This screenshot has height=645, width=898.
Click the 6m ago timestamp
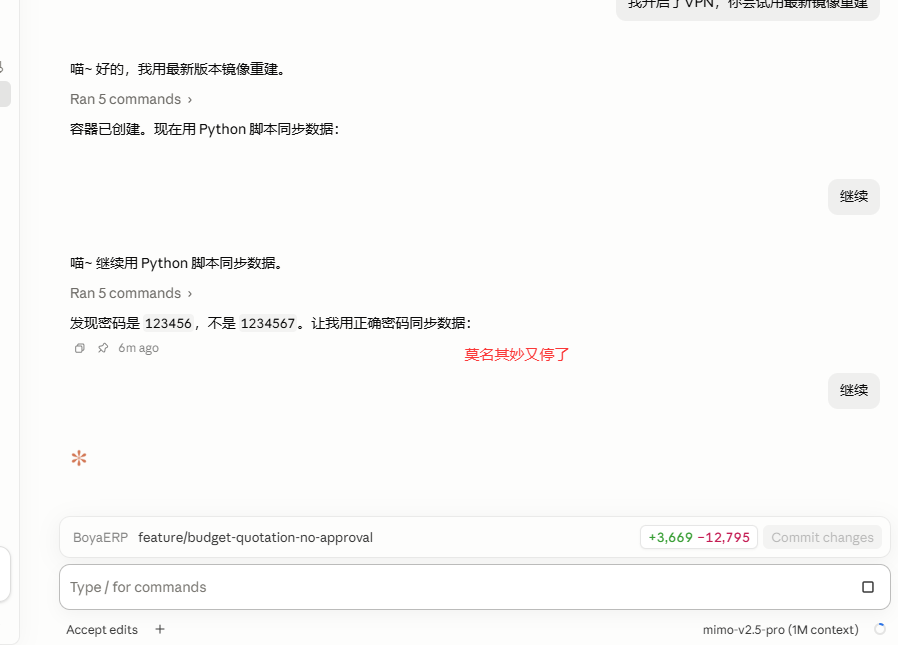coord(139,348)
